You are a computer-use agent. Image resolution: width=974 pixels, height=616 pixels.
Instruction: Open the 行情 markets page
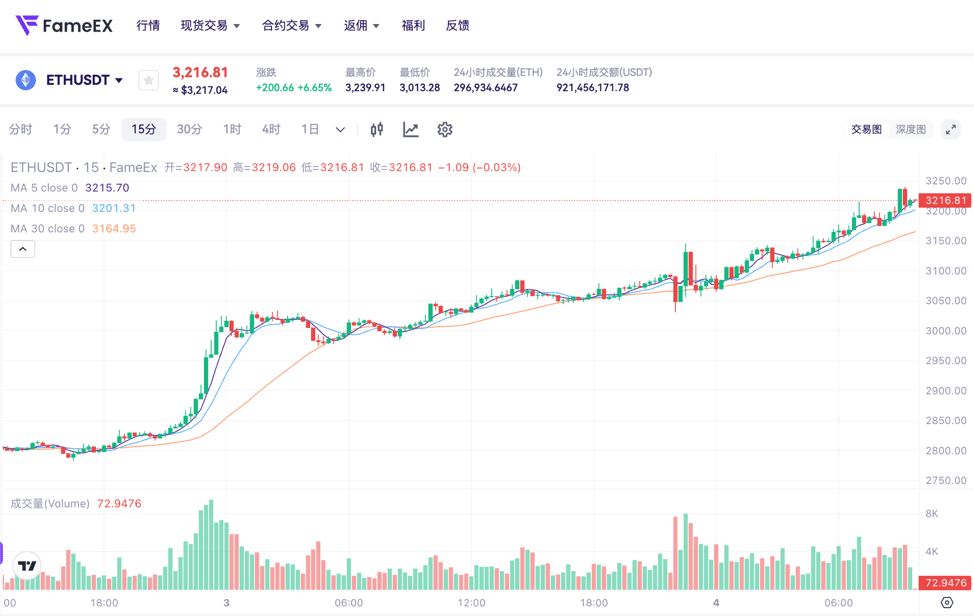pyautogui.click(x=148, y=26)
